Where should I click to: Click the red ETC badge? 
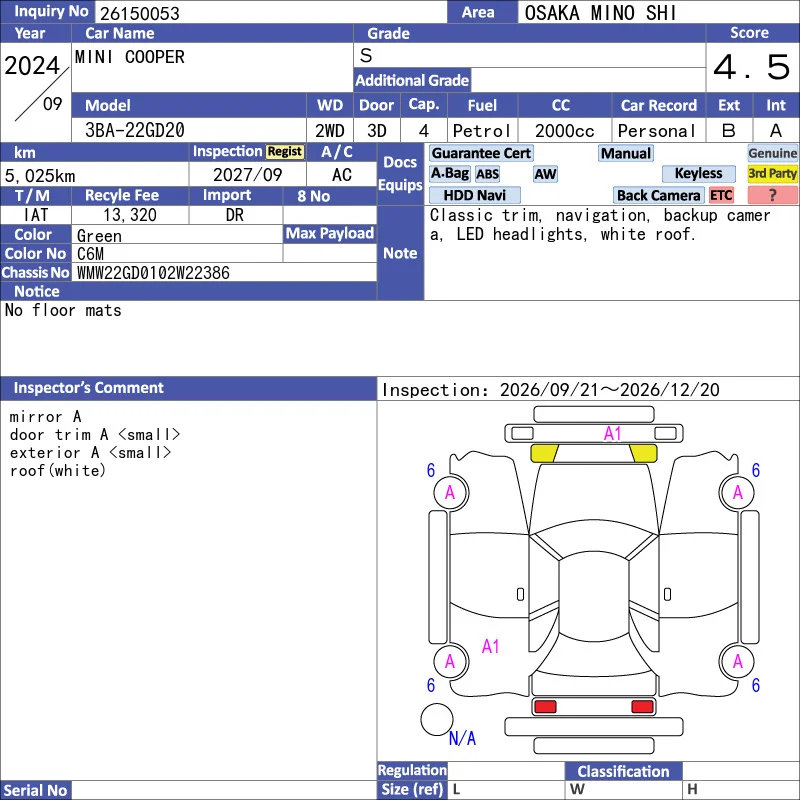point(720,195)
